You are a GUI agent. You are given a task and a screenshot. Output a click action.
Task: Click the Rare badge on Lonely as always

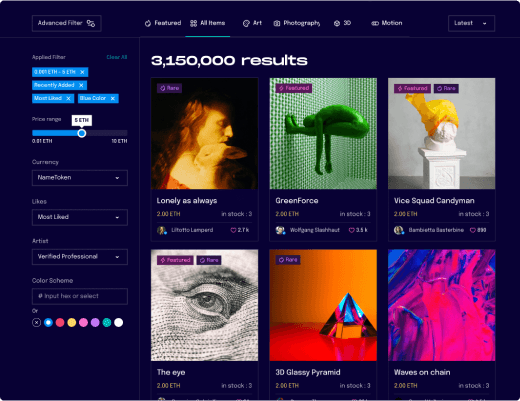click(169, 88)
